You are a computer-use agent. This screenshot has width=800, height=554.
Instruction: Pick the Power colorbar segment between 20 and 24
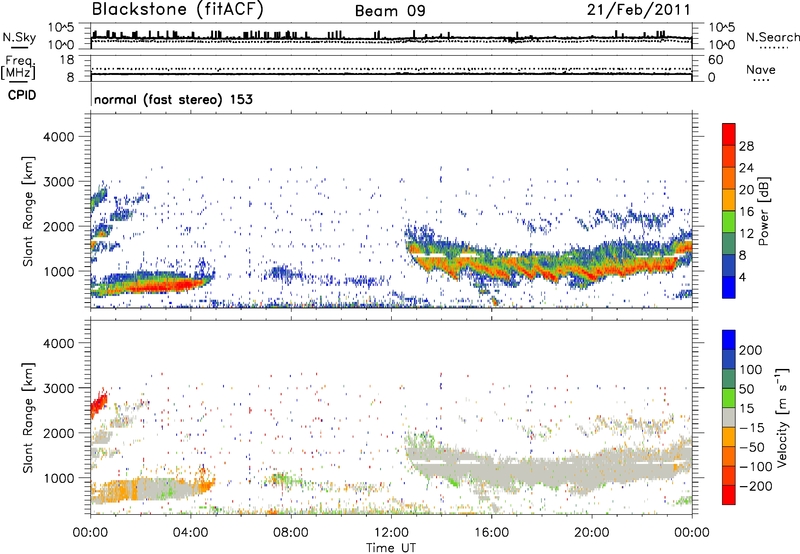click(x=729, y=178)
